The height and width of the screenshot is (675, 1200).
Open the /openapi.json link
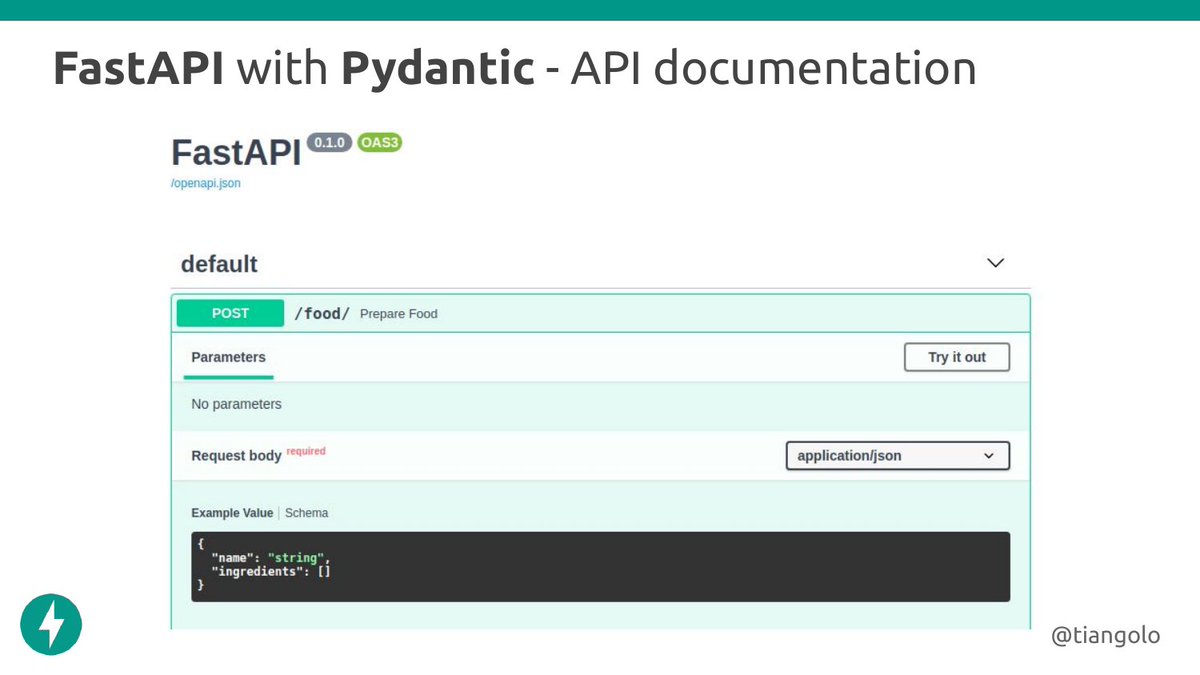(206, 184)
